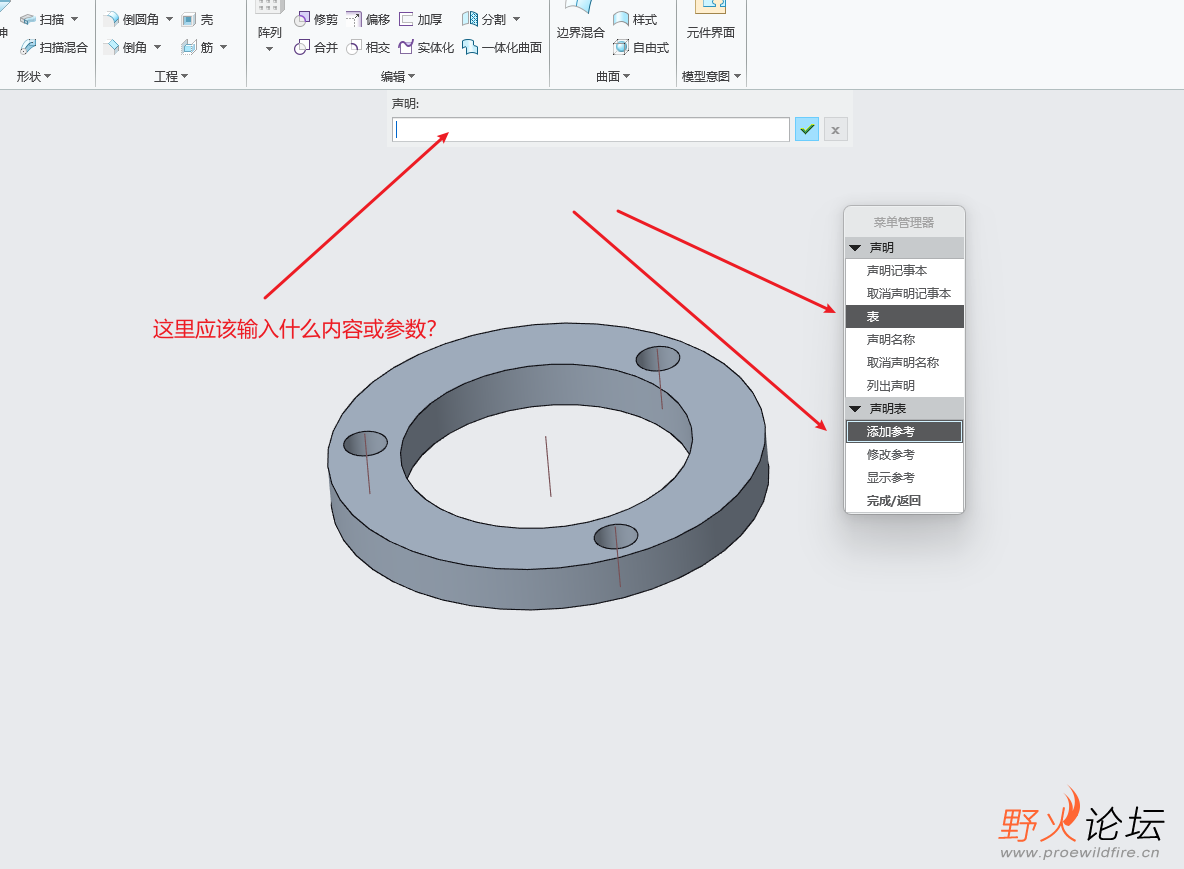Click the 声明 text input field
Screen dimensions: 1184x869
[590, 130]
